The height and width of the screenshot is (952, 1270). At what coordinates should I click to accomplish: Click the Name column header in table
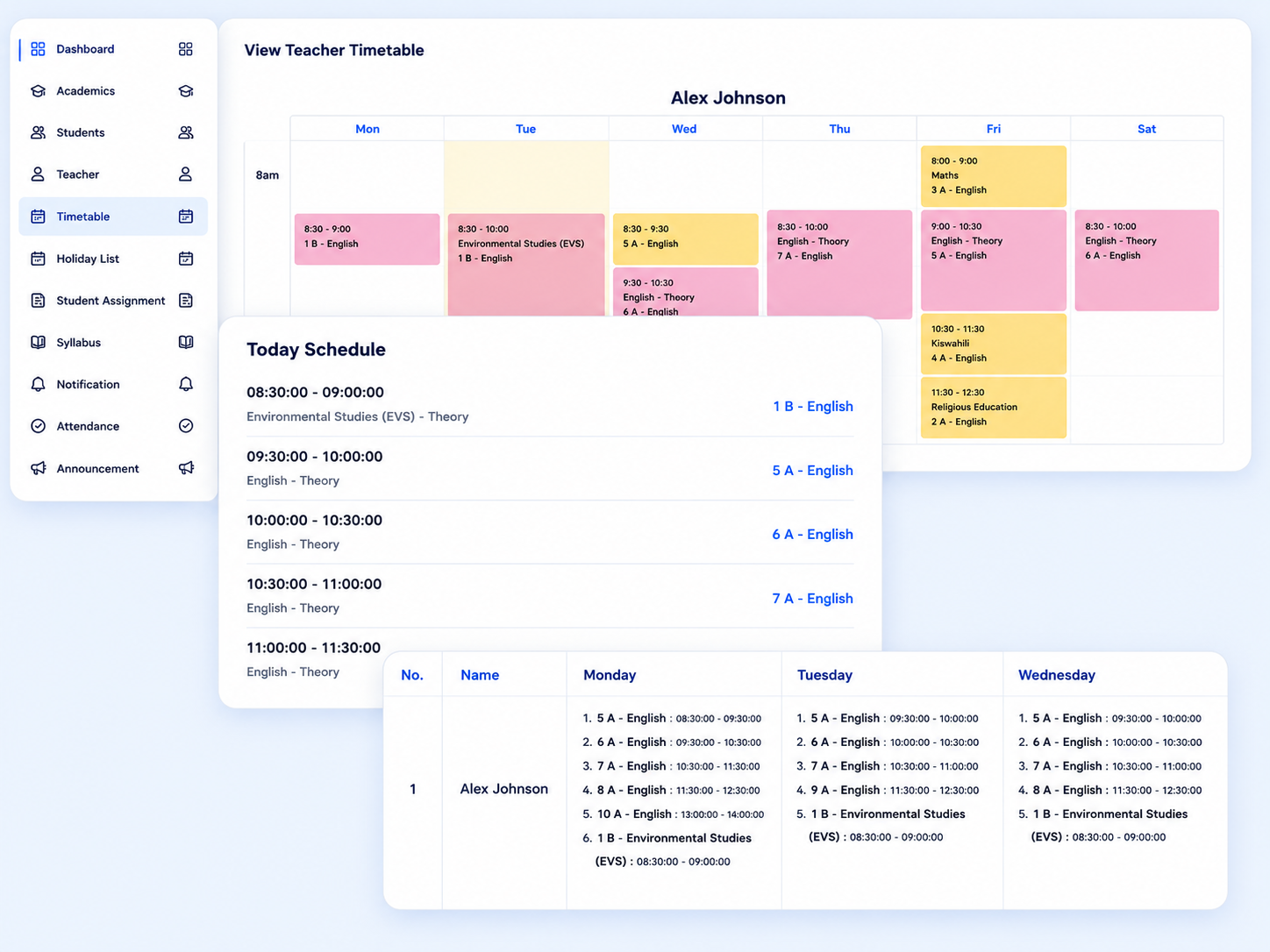point(480,675)
